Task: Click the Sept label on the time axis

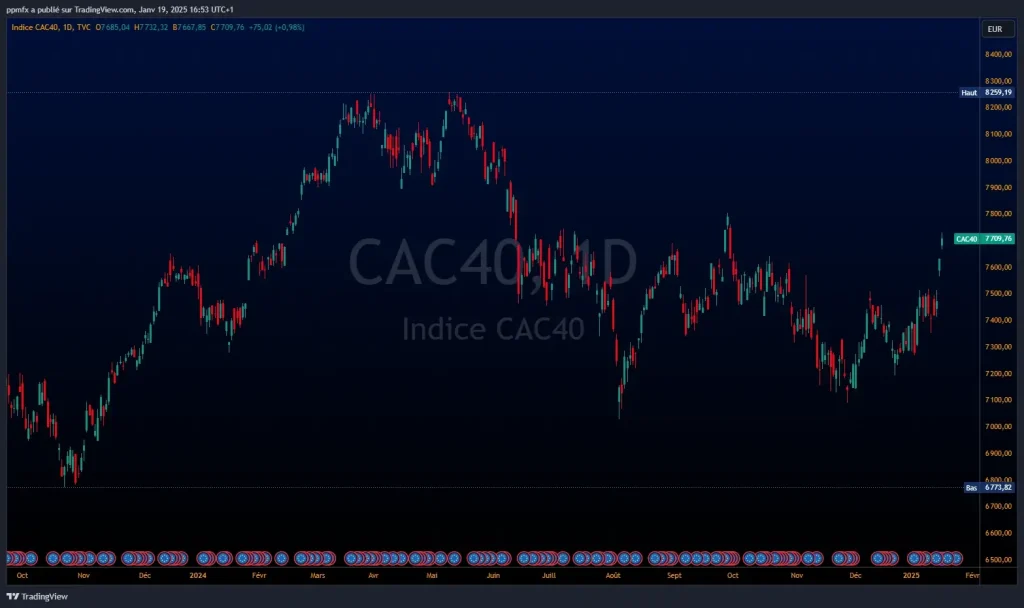Action: click(674, 575)
